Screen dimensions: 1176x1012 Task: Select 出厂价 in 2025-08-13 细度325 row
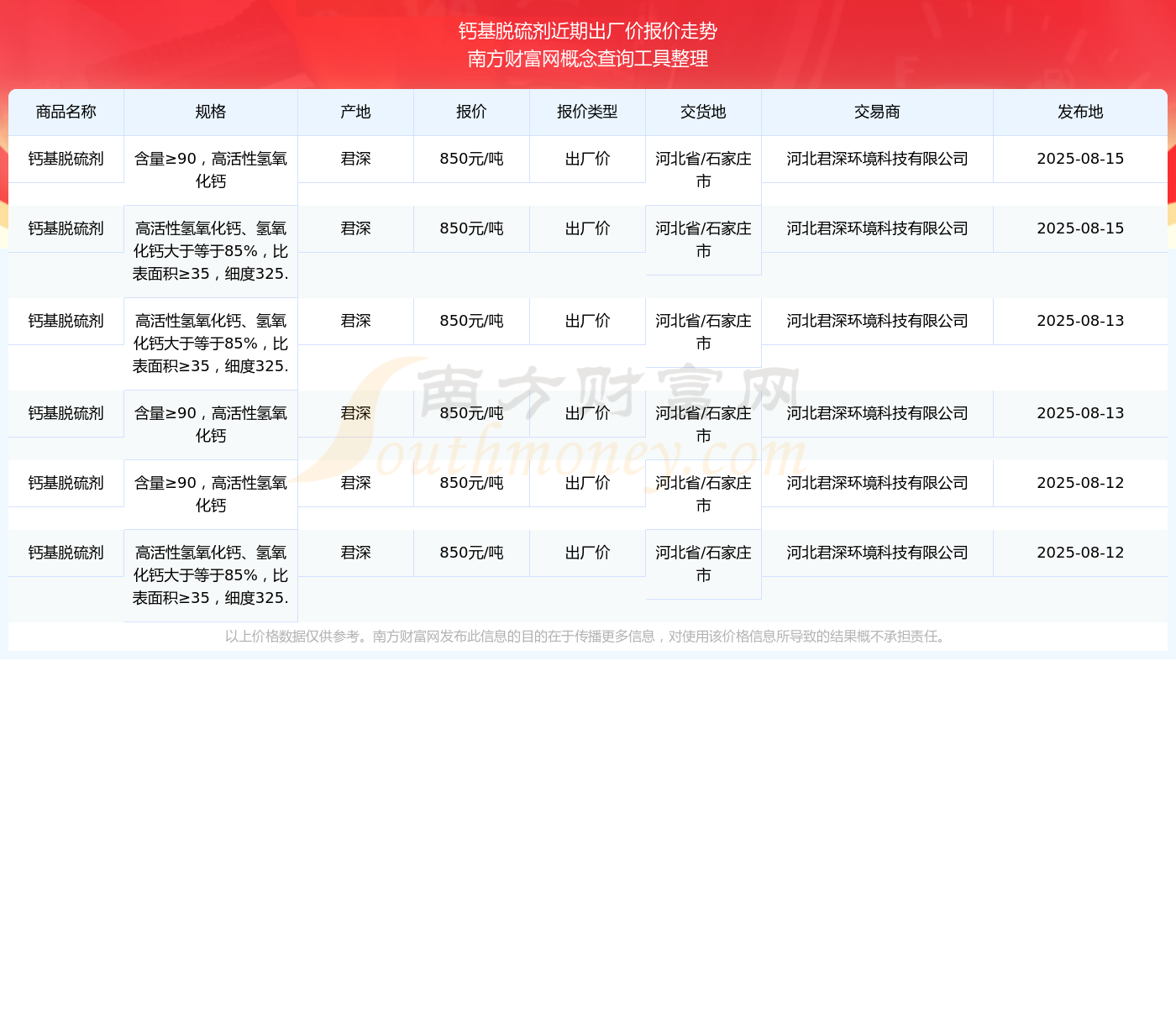pyautogui.click(x=588, y=321)
